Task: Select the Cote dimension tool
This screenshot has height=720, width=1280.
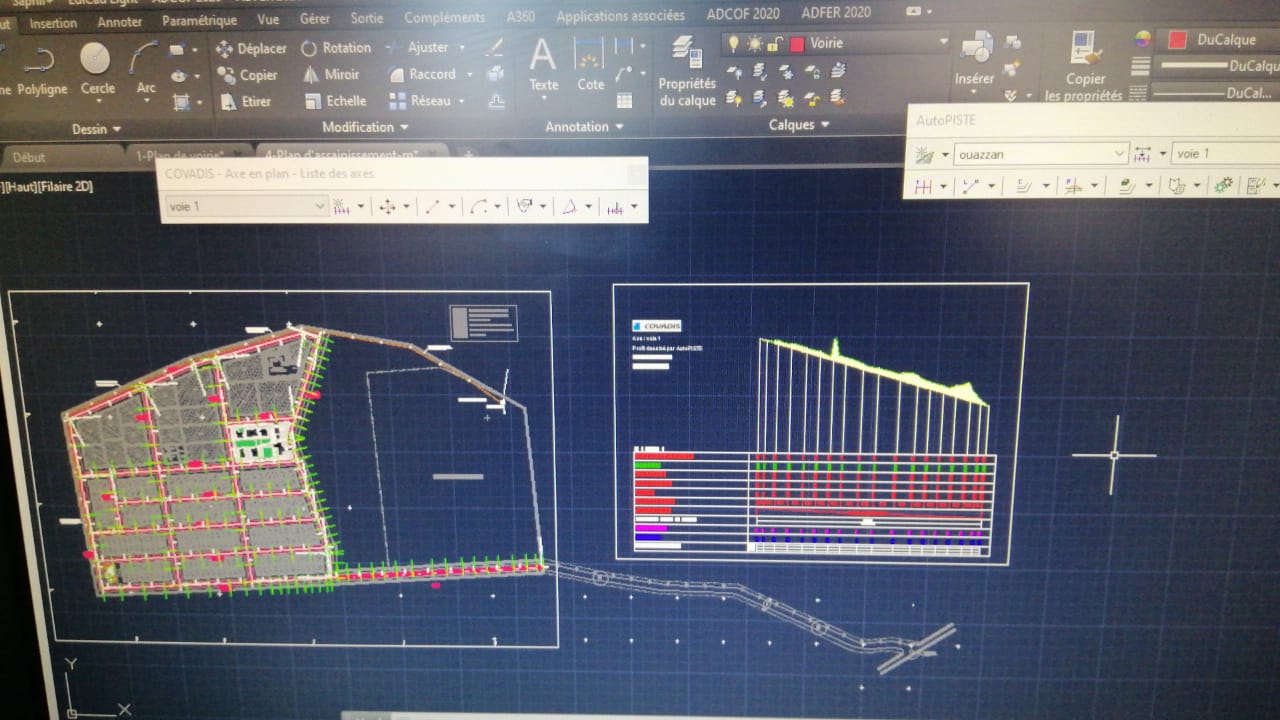Action: point(590,65)
